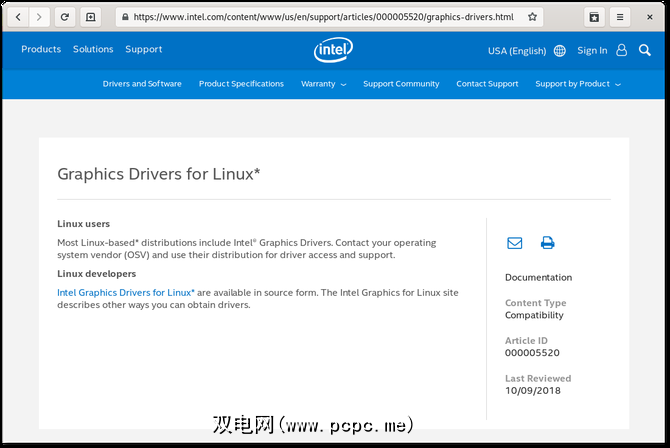The width and height of the screenshot is (670, 448).
Task: Open the Intel logo home link
Action: click(333, 50)
